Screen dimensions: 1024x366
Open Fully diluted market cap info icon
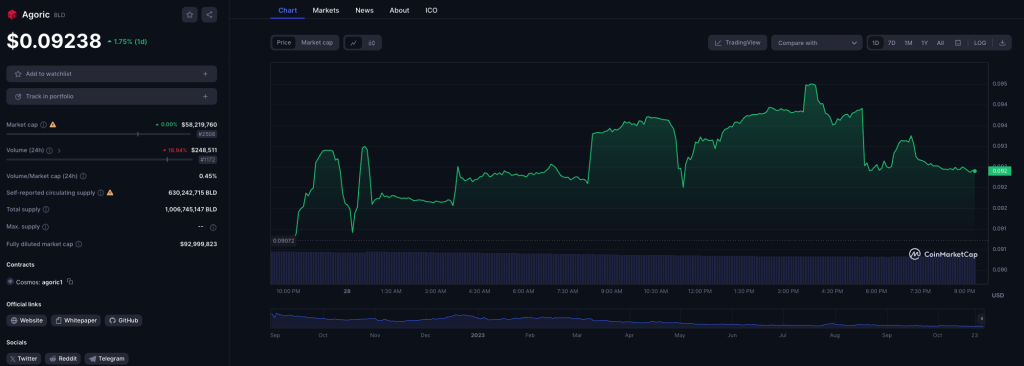point(79,244)
